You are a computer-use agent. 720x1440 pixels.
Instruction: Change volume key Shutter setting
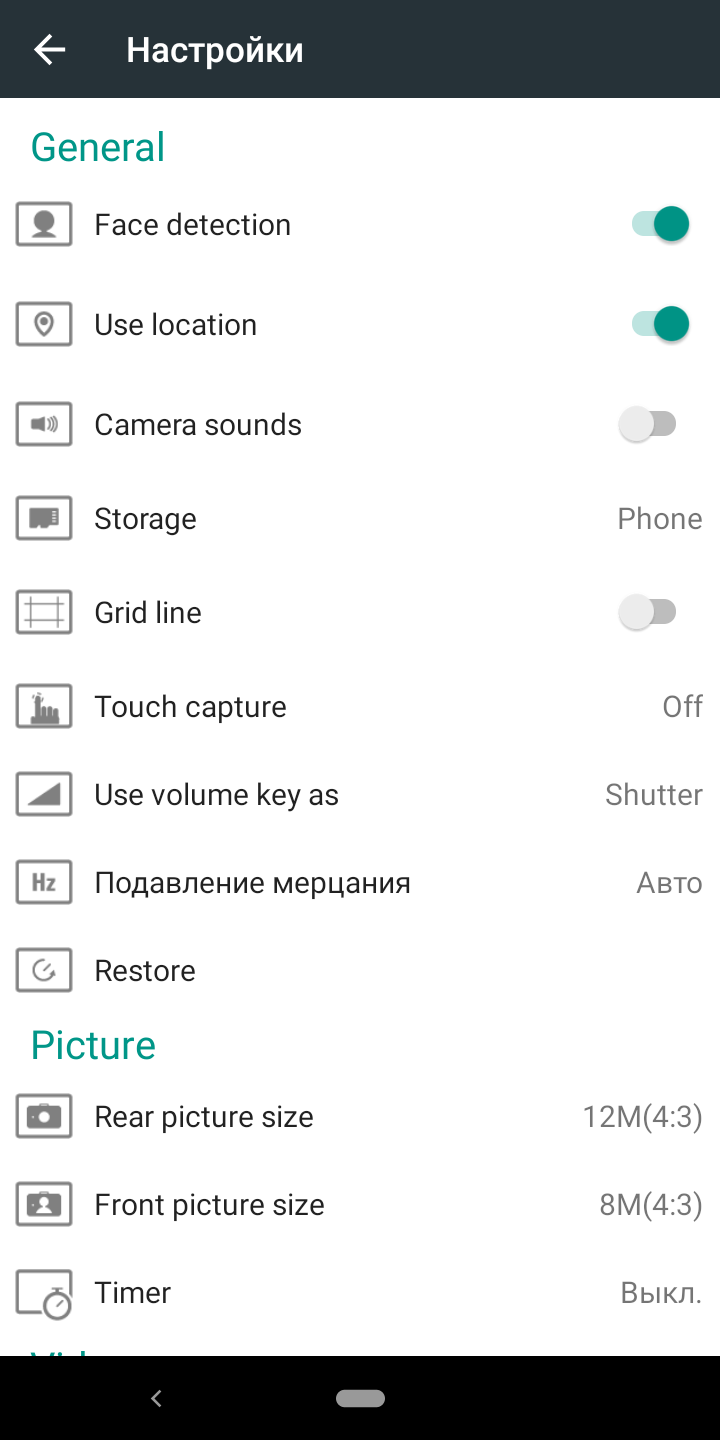[653, 795]
